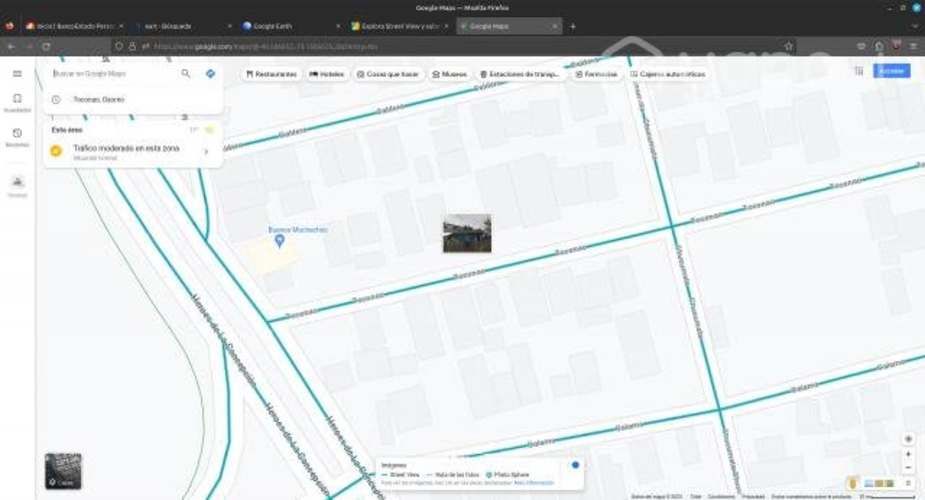925x500 pixels.
Task: Click the red shield extension icon
Action: 897,45
